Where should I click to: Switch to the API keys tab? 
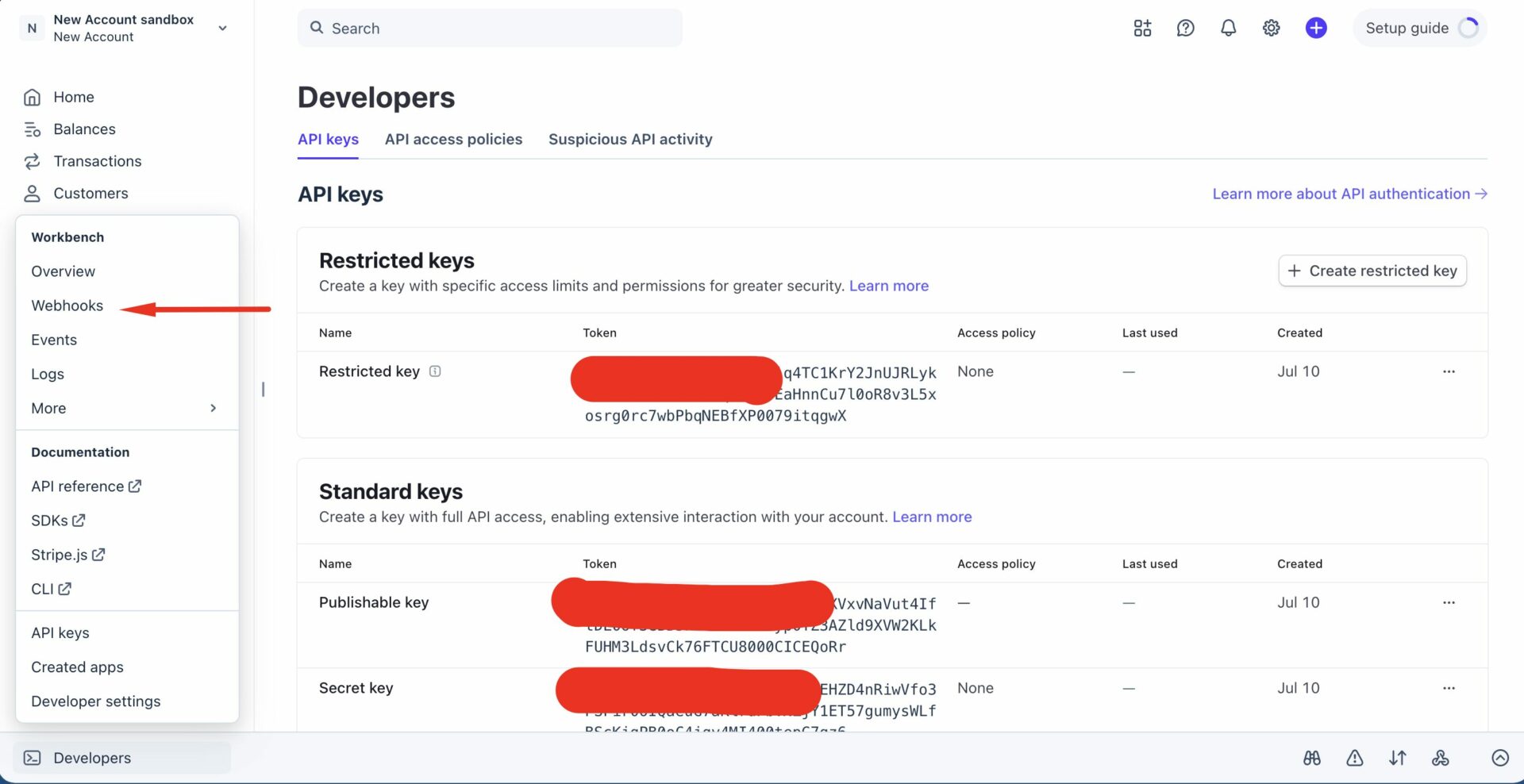click(328, 140)
